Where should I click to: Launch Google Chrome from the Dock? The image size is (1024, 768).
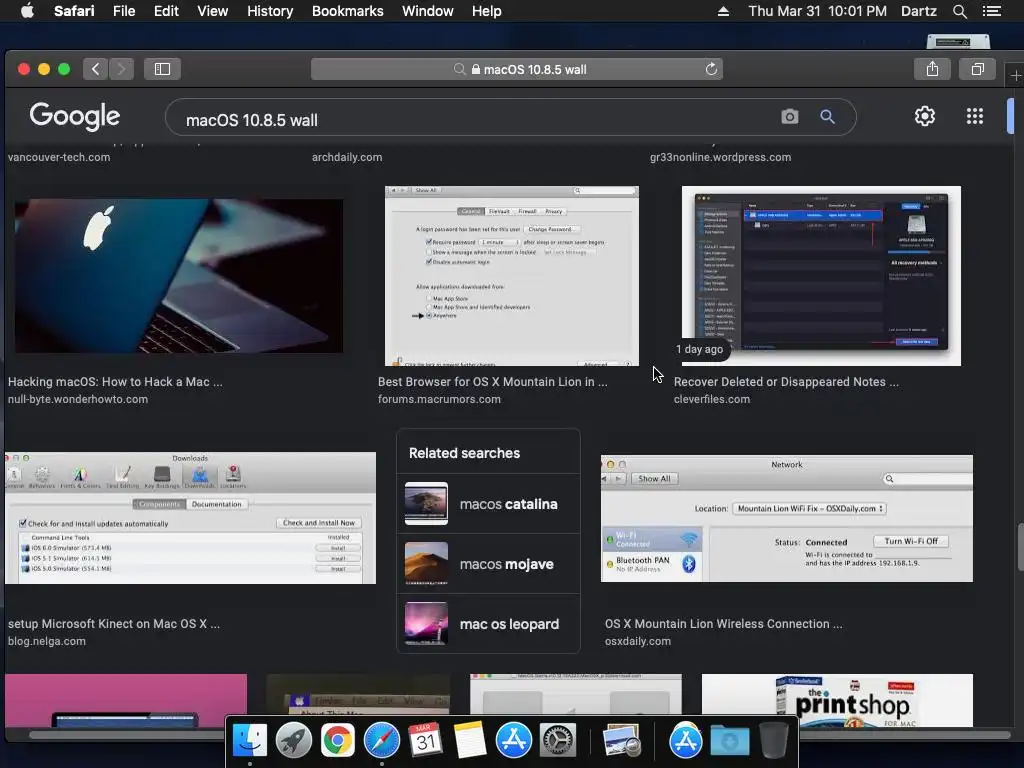pyautogui.click(x=338, y=741)
